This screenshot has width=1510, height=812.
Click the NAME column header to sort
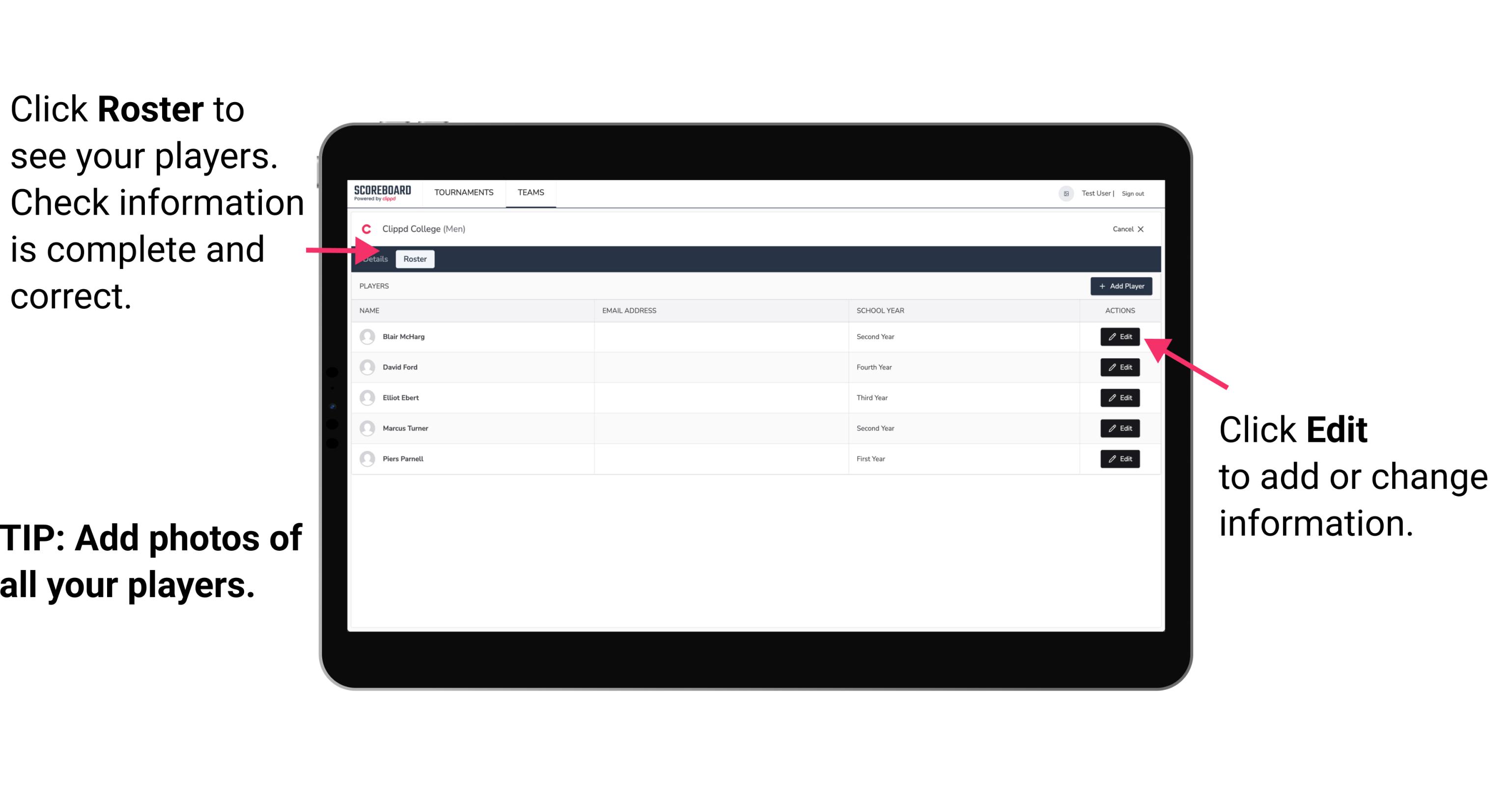373,310
